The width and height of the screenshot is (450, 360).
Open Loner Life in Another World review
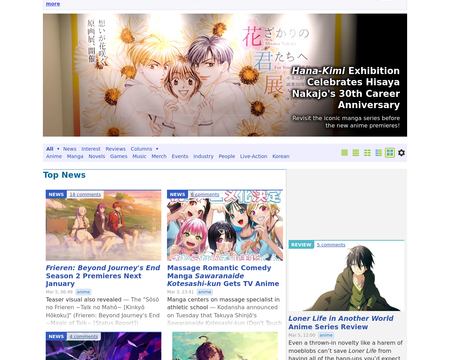341,323
